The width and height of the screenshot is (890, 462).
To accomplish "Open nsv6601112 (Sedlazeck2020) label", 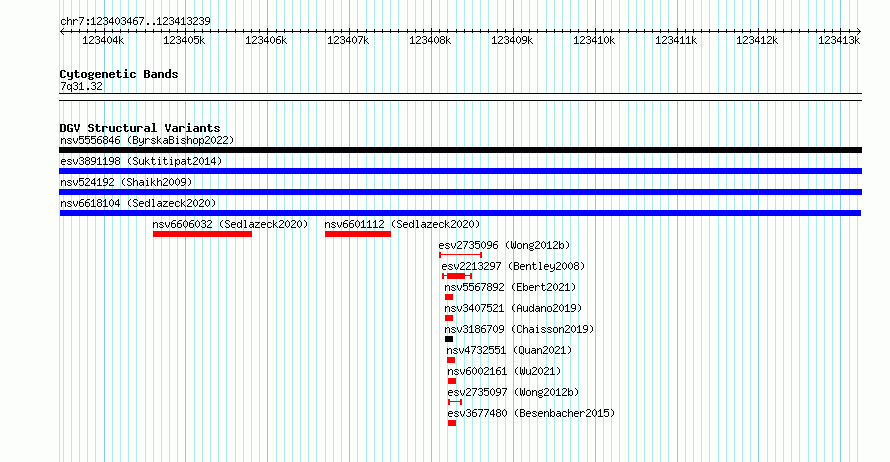I will [402, 224].
